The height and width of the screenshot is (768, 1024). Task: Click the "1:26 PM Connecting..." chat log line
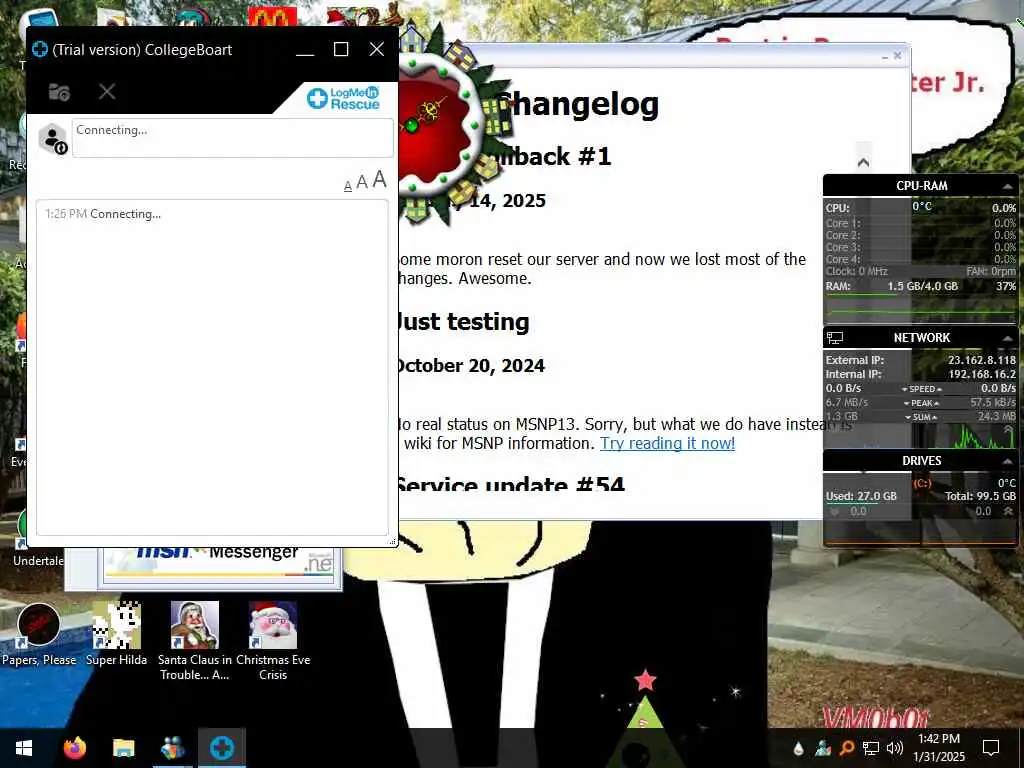[x=103, y=214]
